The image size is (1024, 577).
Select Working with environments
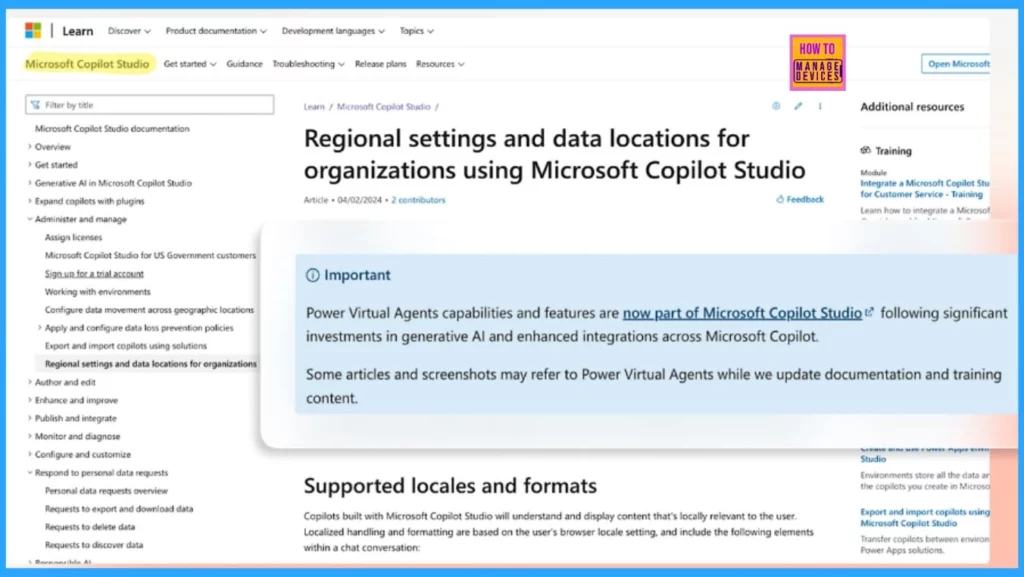(97, 292)
